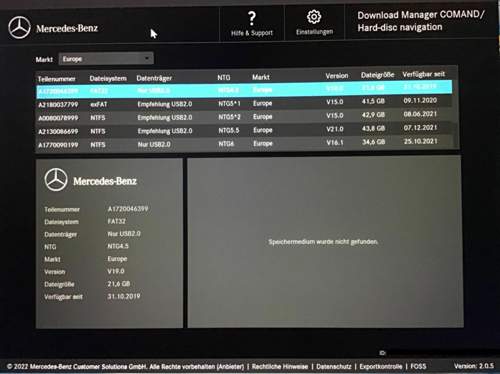This screenshot has height=374, width=500.
Task: Click Download Manager COMAND title
Action: click(x=421, y=21)
